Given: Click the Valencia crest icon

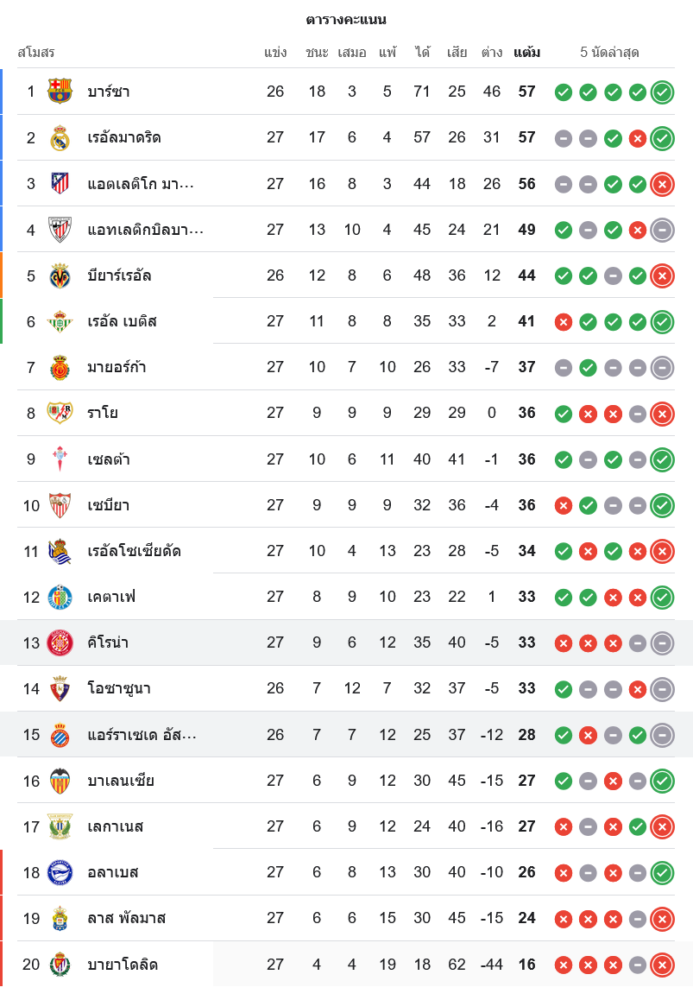Looking at the screenshot, I should pyautogui.click(x=60, y=781).
